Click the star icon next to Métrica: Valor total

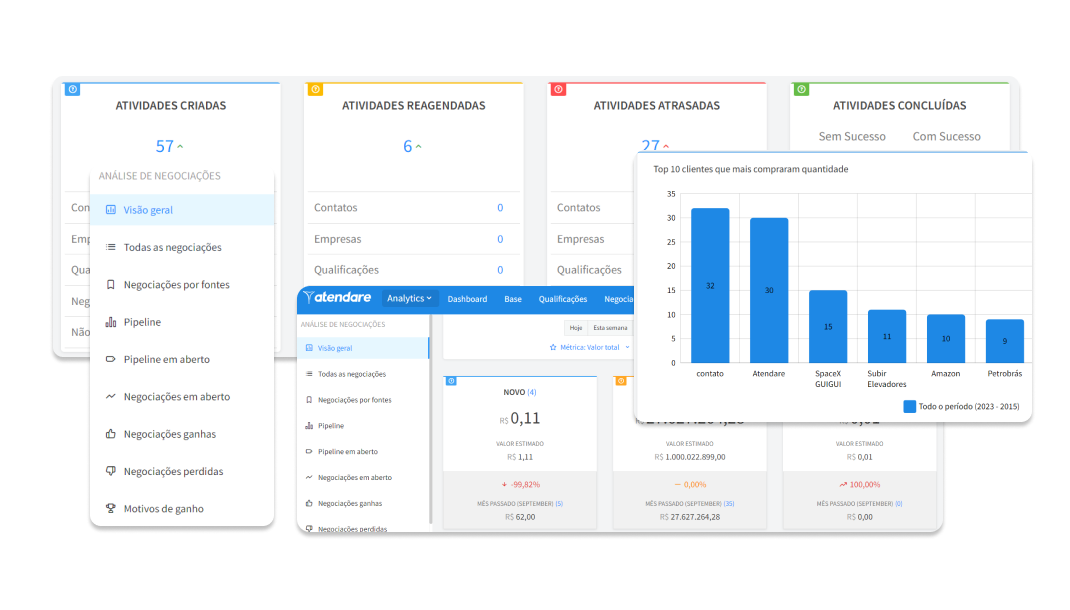[x=553, y=347]
